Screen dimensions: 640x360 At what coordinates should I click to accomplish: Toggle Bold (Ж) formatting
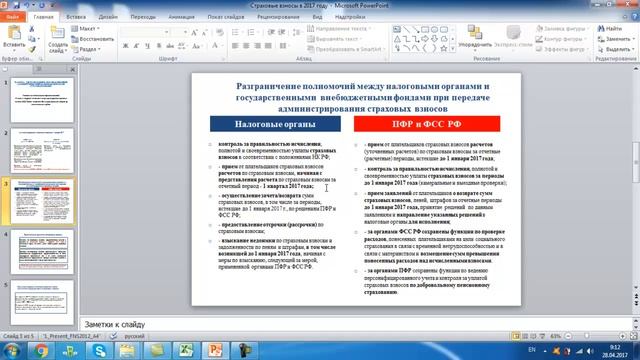click(x=125, y=46)
